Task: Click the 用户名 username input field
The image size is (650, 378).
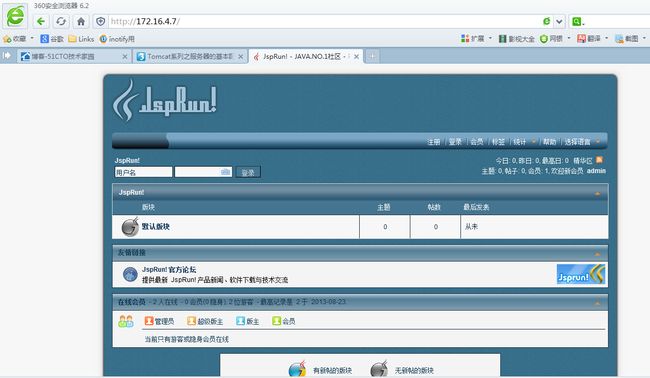Action: click(x=143, y=172)
